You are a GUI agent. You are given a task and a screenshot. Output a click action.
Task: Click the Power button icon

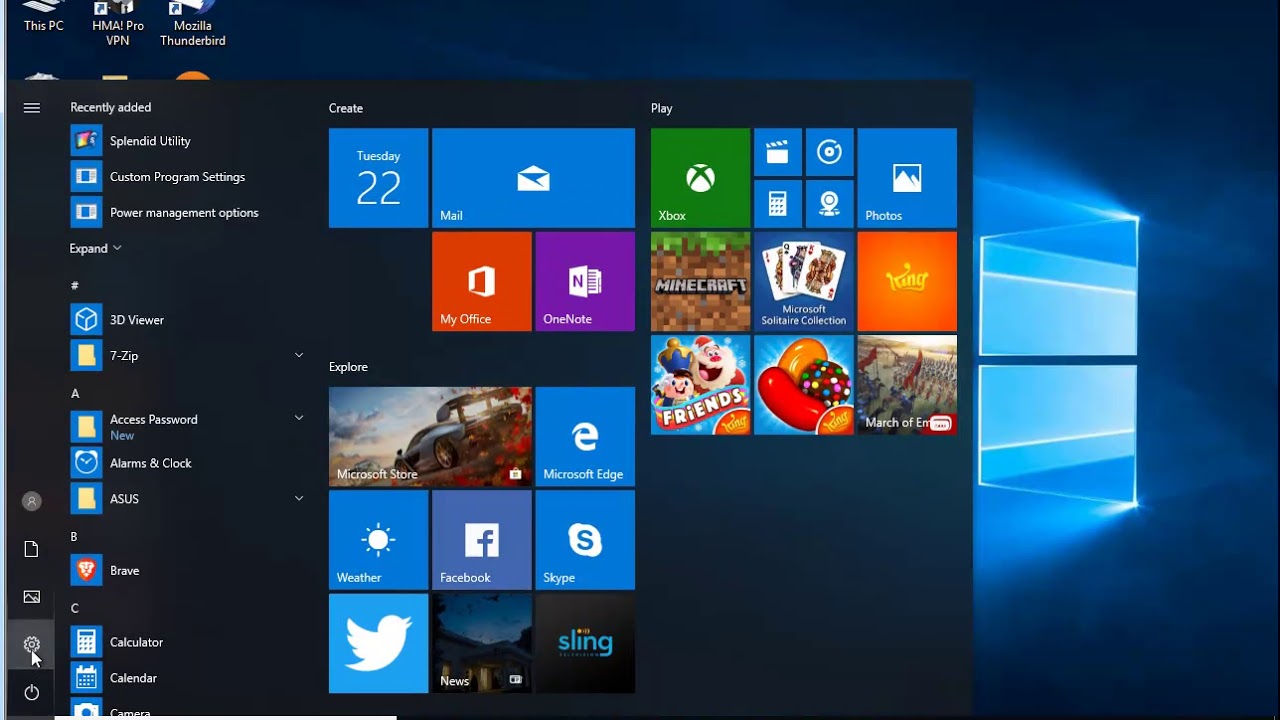tap(32, 692)
